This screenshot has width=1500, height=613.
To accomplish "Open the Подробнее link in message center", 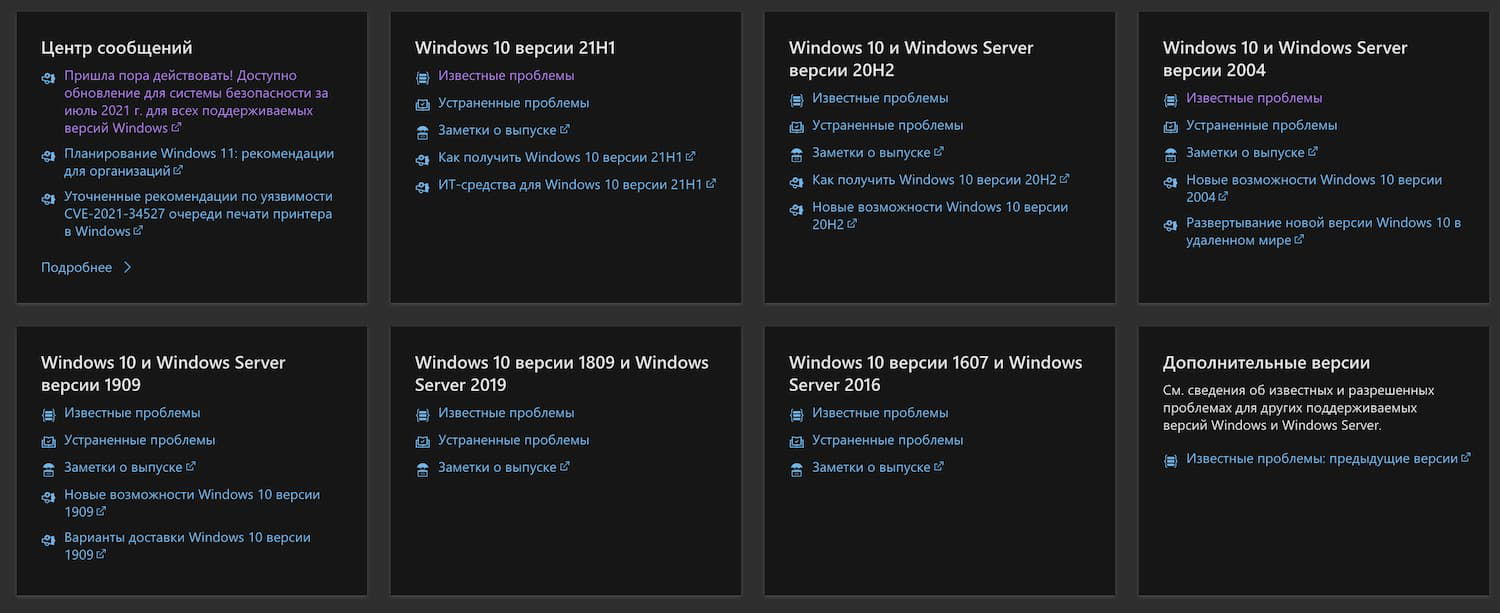I will pyautogui.click(x=76, y=268).
